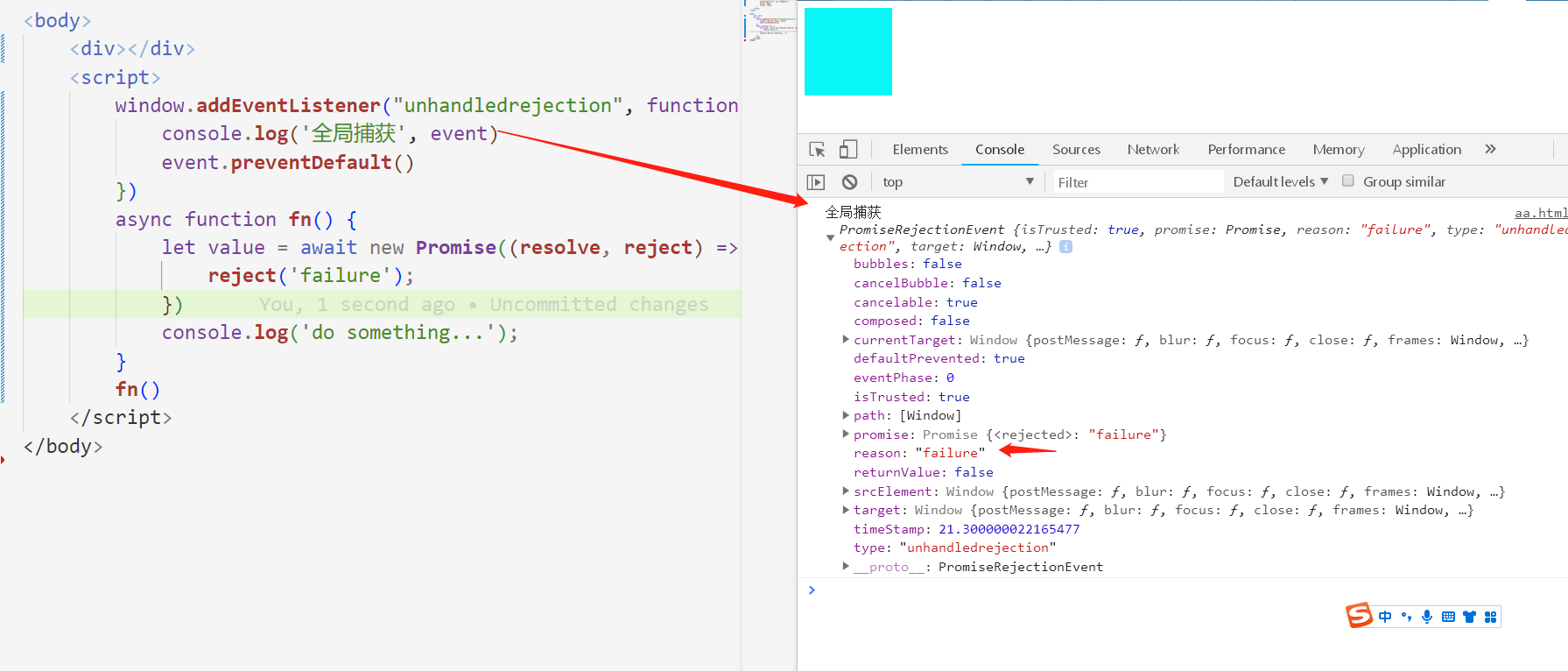
Task: Open more DevTools tabs chevron
Action: [1490, 150]
